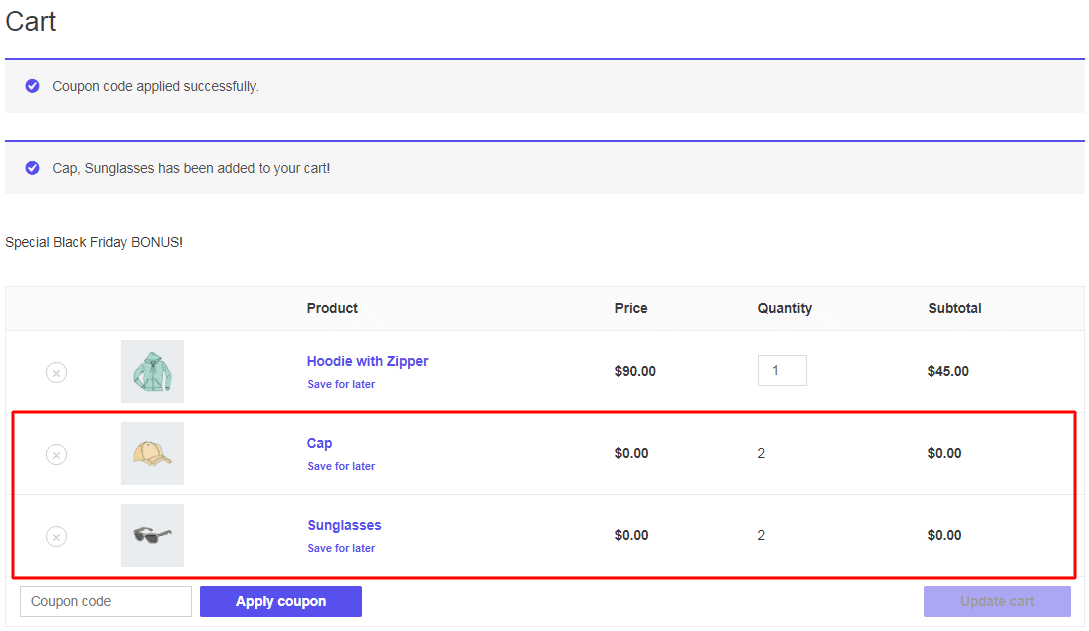Remove Cap from the cart
The height and width of the screenshot is (631, 1089).
click(56, 455)
